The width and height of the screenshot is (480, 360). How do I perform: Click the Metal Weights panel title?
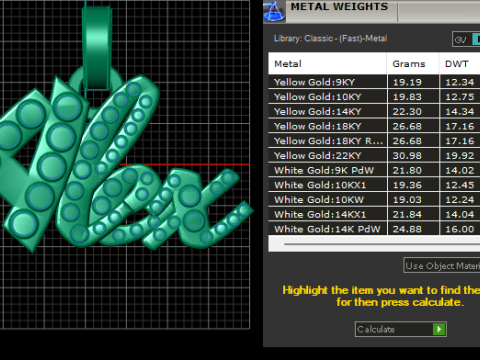click(339, 7)
